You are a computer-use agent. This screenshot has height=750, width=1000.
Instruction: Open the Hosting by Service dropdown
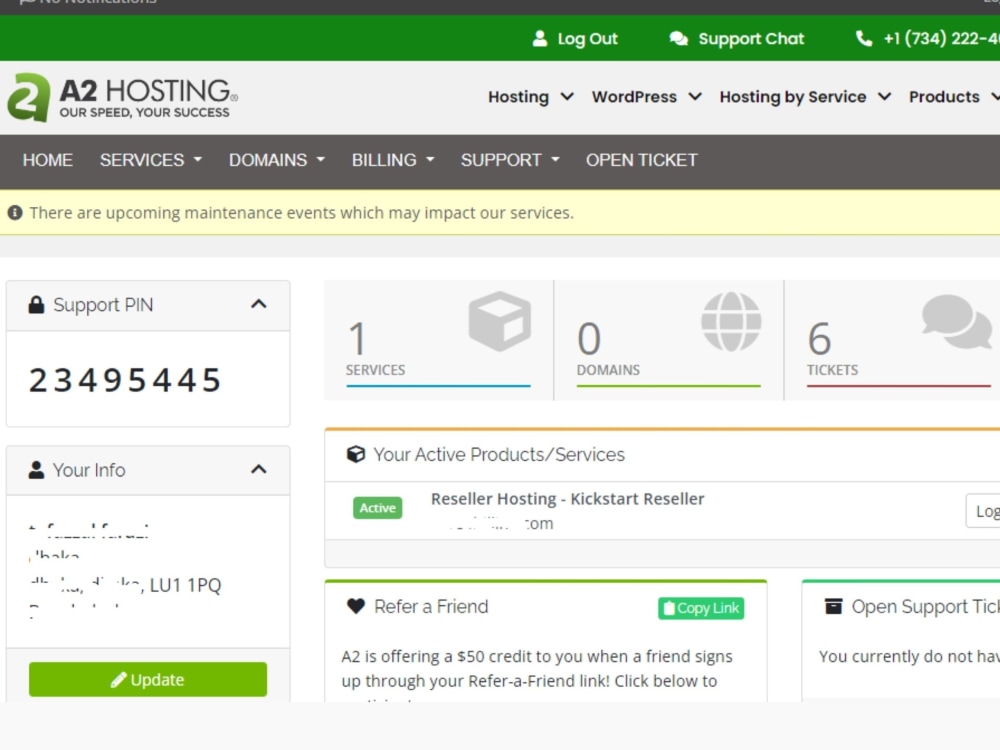[794, 97]
